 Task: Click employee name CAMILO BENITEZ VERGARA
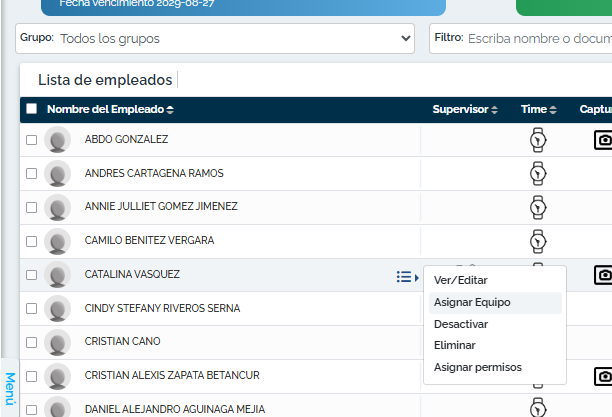click(x=149, y=240)
